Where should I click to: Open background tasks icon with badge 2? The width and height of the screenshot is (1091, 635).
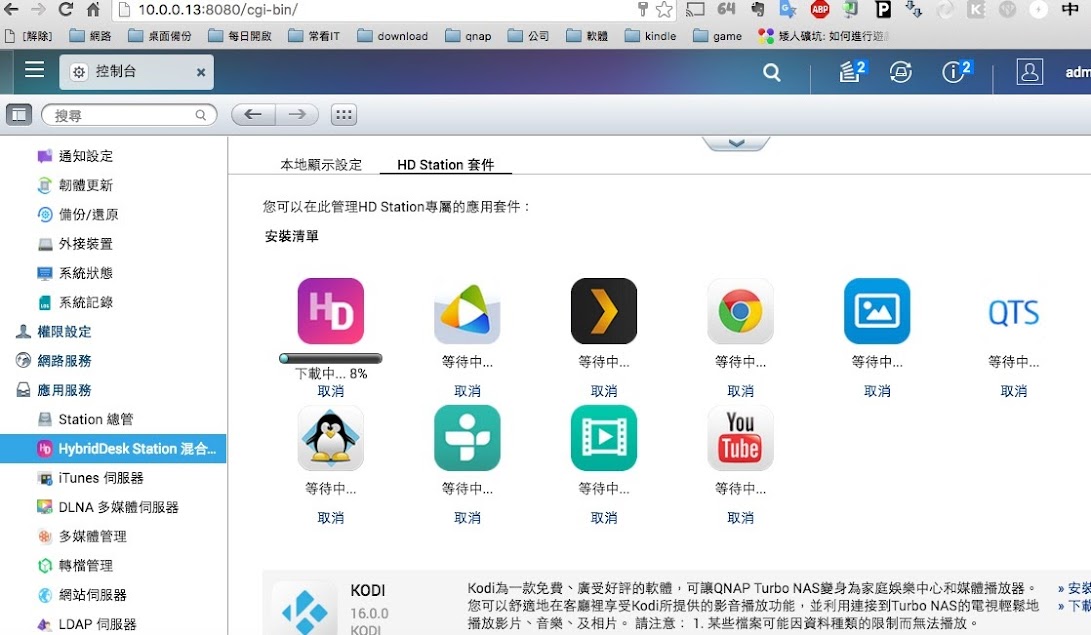point(852,71)
